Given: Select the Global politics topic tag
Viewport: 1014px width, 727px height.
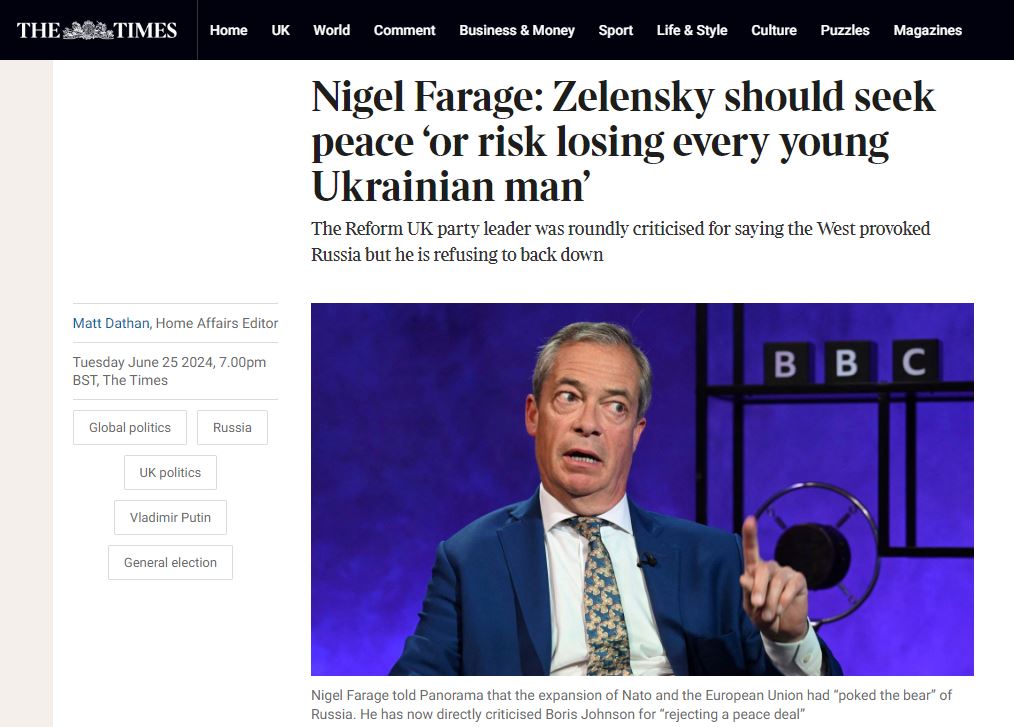Looking at the screenshot, I should point(130,427).
